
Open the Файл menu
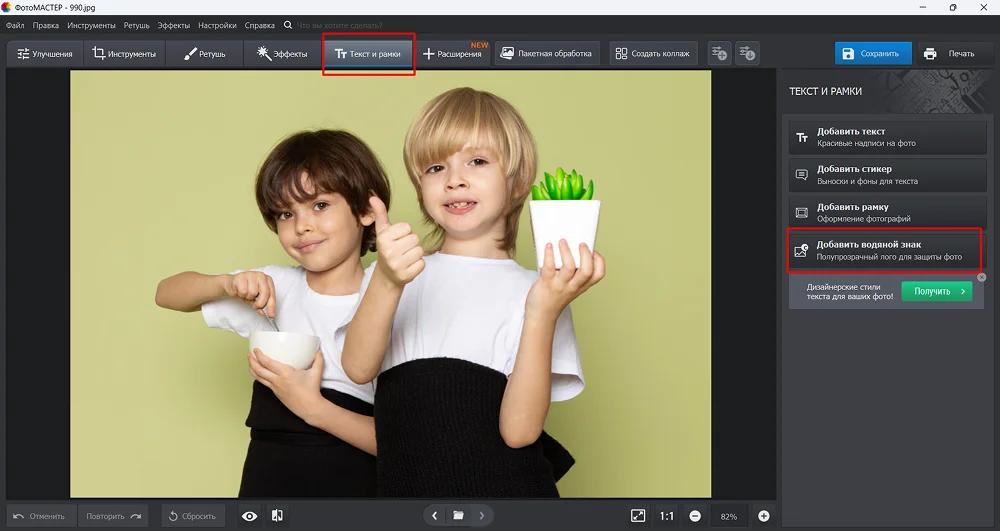click(x=15, y=25)
